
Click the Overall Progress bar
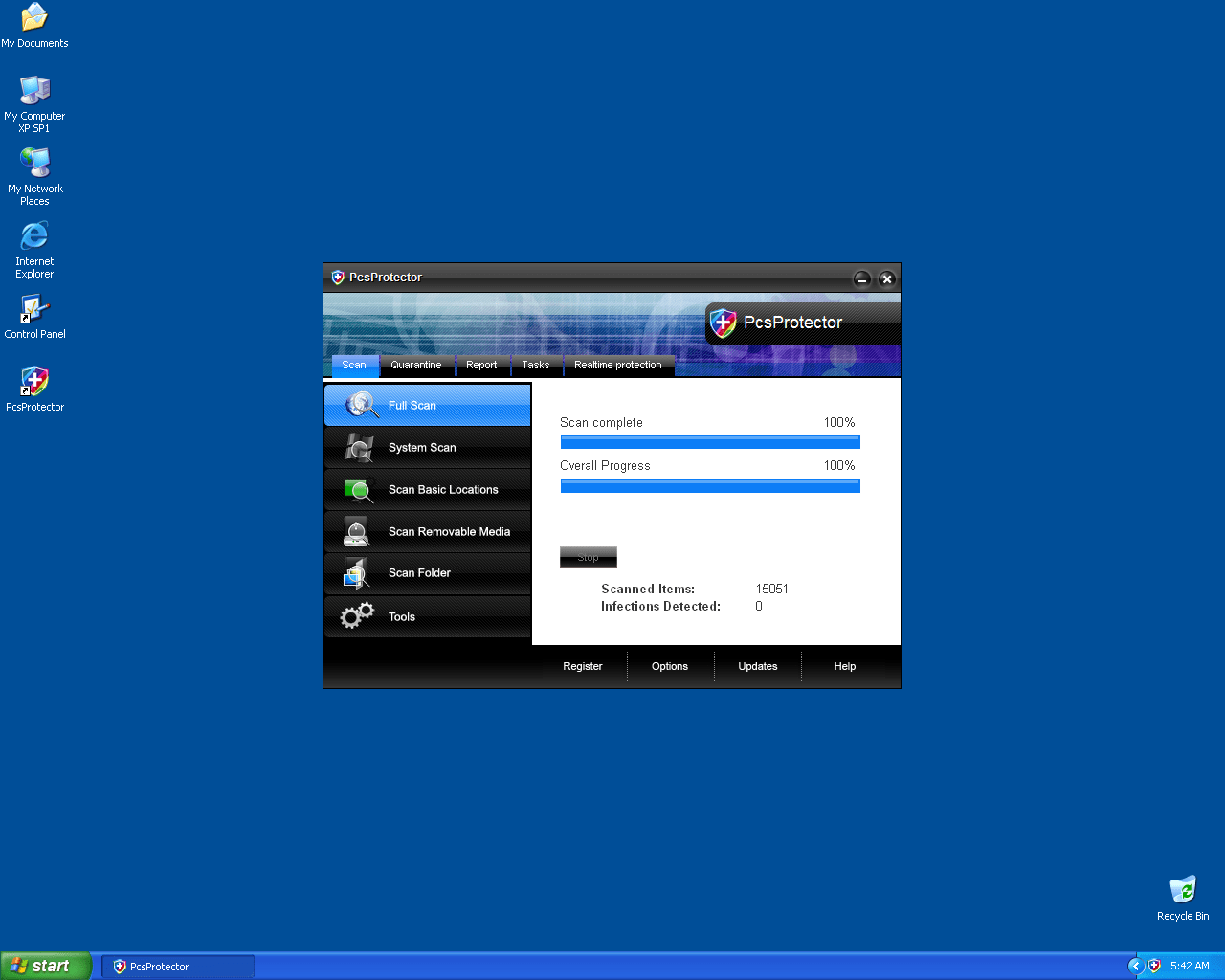coord(710,486)
